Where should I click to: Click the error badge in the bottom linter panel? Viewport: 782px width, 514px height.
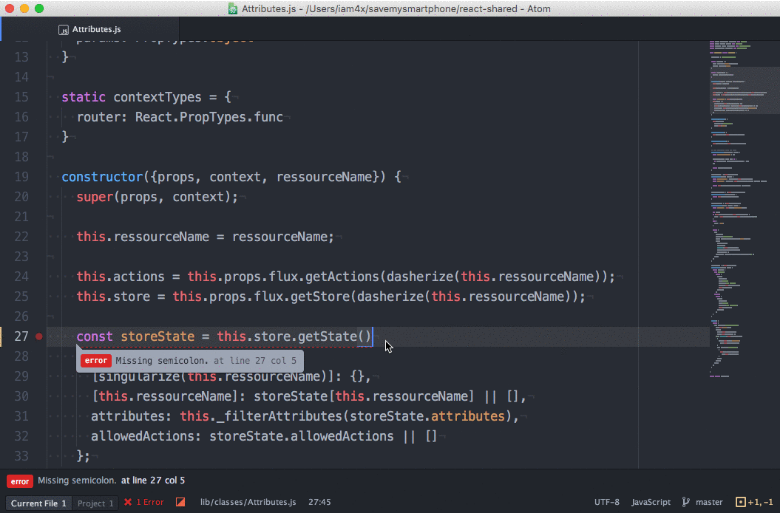[x=19, y=481]
